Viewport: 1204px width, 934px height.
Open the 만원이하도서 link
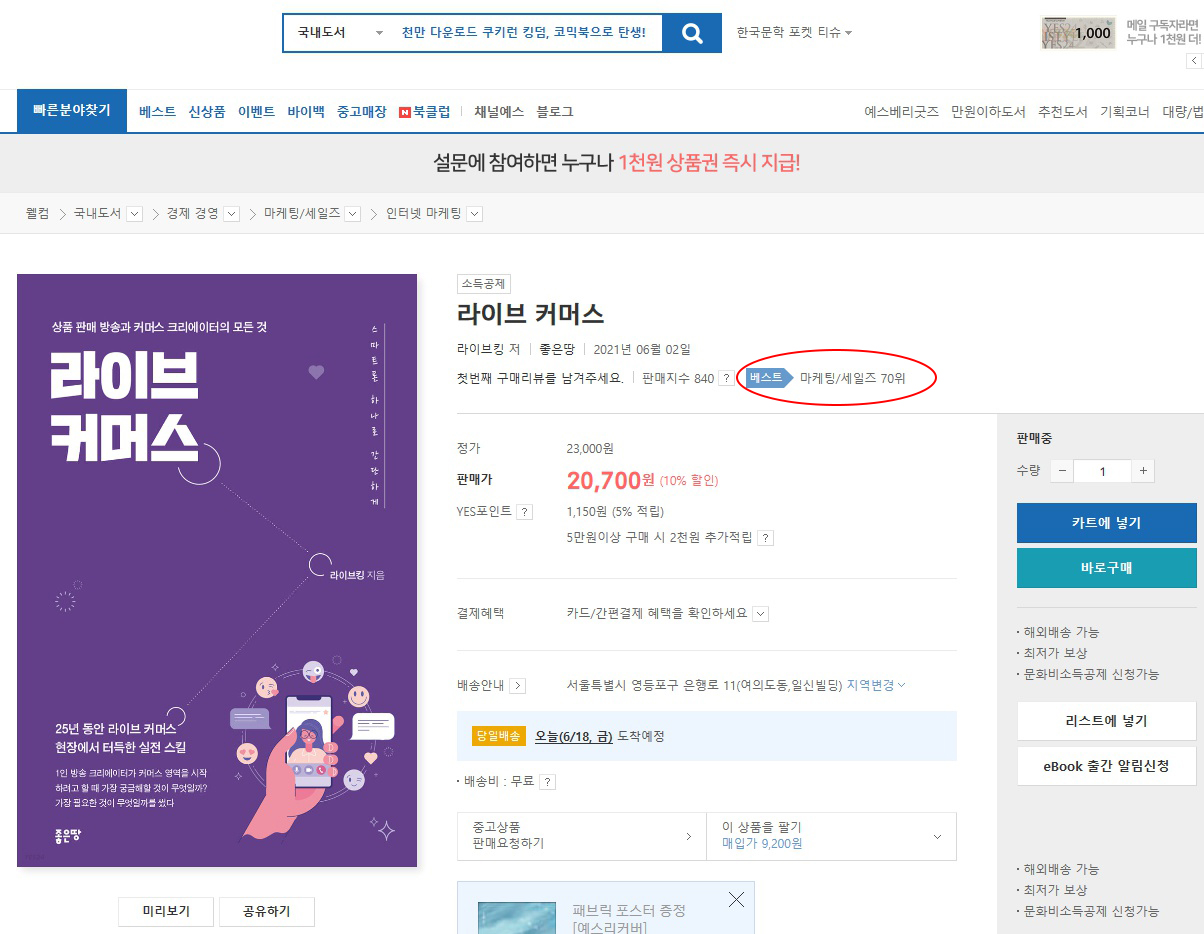pos(988,112)
